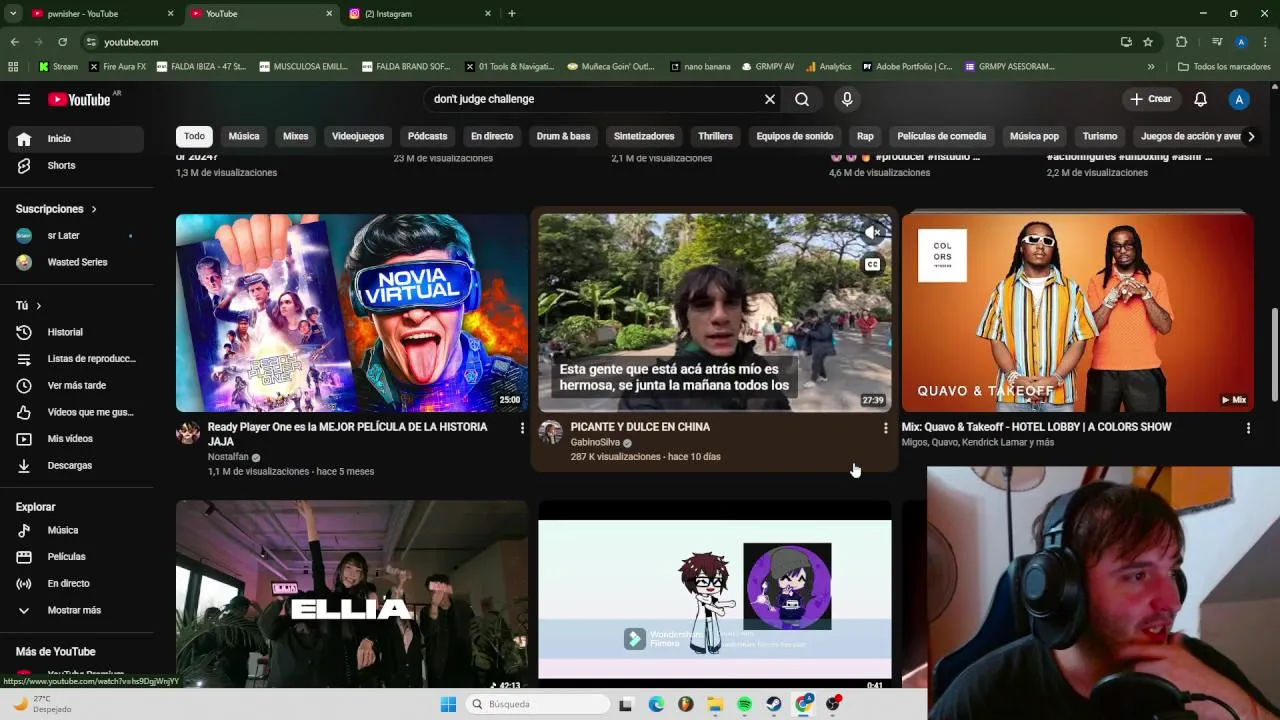Select the Videojuegos filter chip
The width and height of the screenshot is (1280, 720).
[x=358, y=136]
